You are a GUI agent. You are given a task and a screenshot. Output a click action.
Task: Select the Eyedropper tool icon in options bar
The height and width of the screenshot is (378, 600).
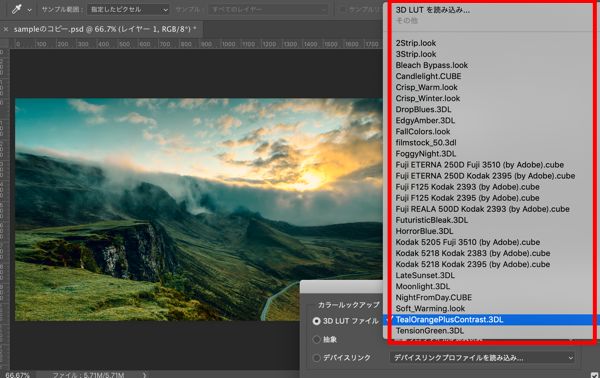point(16,9)
